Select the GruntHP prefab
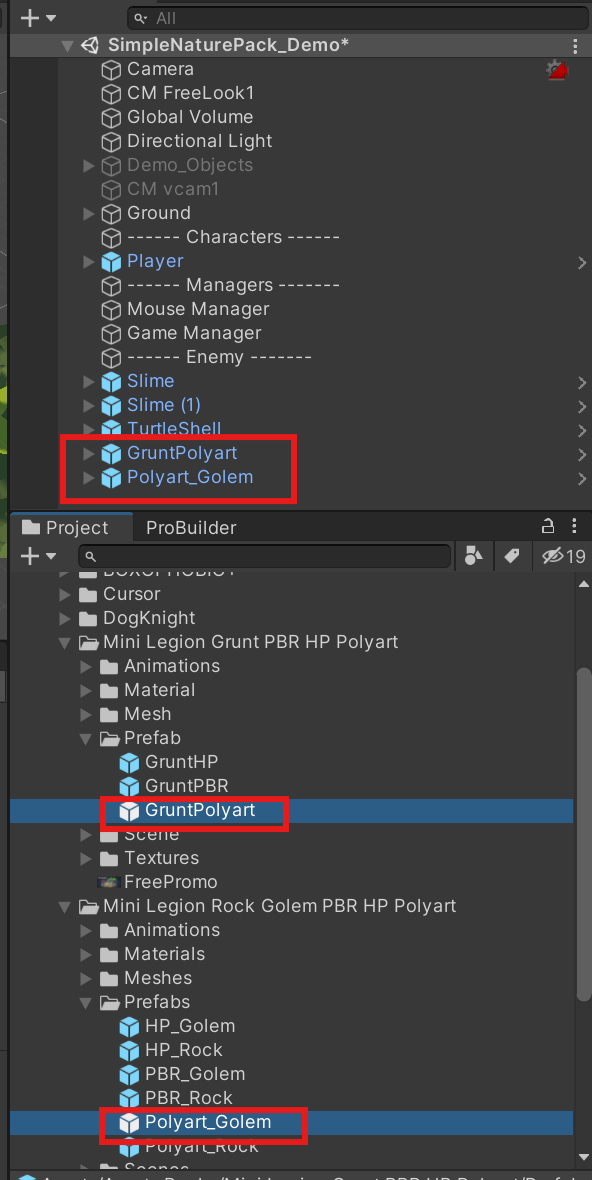Image resolution: width=592 pixels, height=1180 pixels. click(181, 762)
